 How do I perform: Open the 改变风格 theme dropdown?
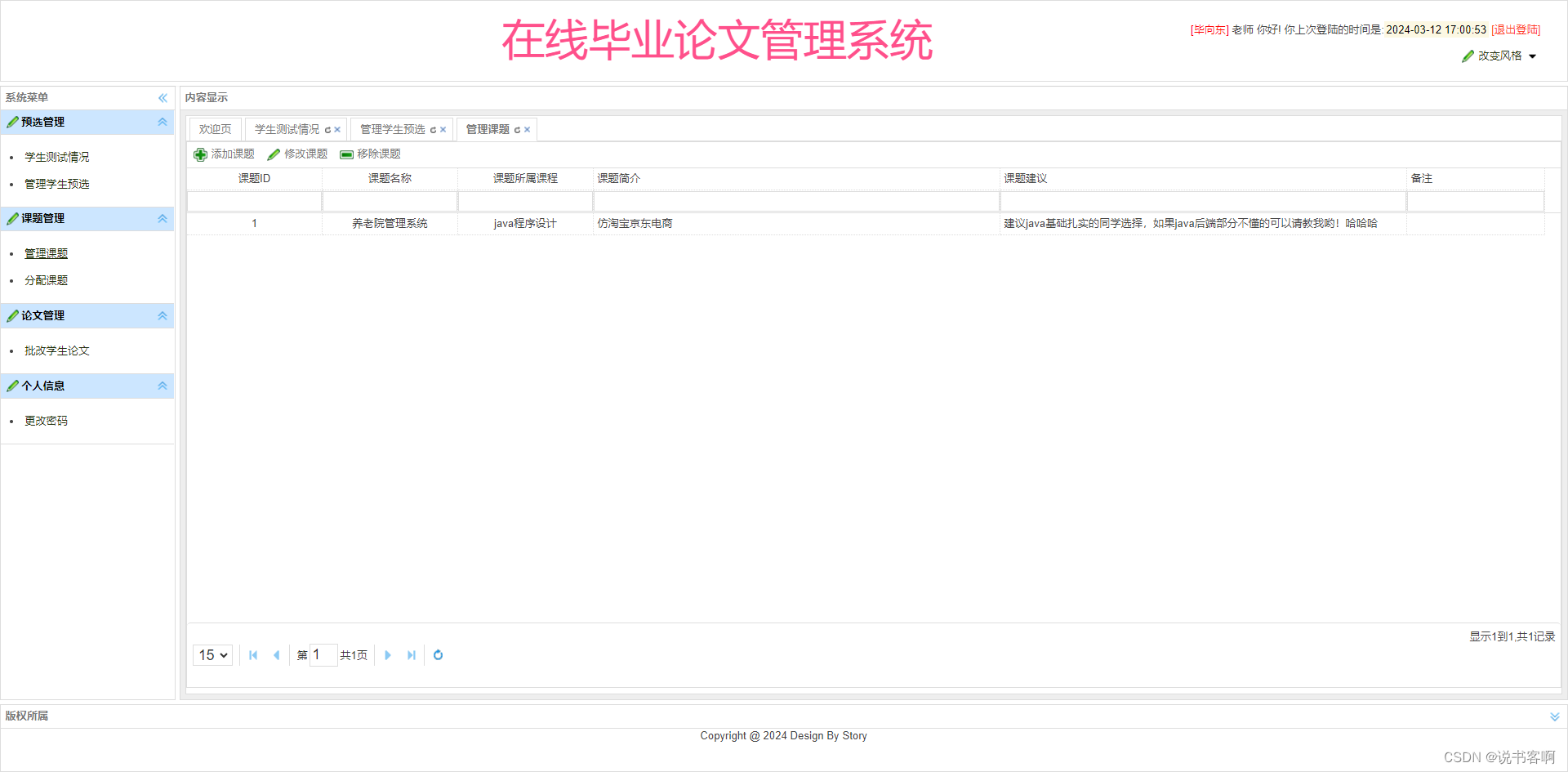point(1499,56)
